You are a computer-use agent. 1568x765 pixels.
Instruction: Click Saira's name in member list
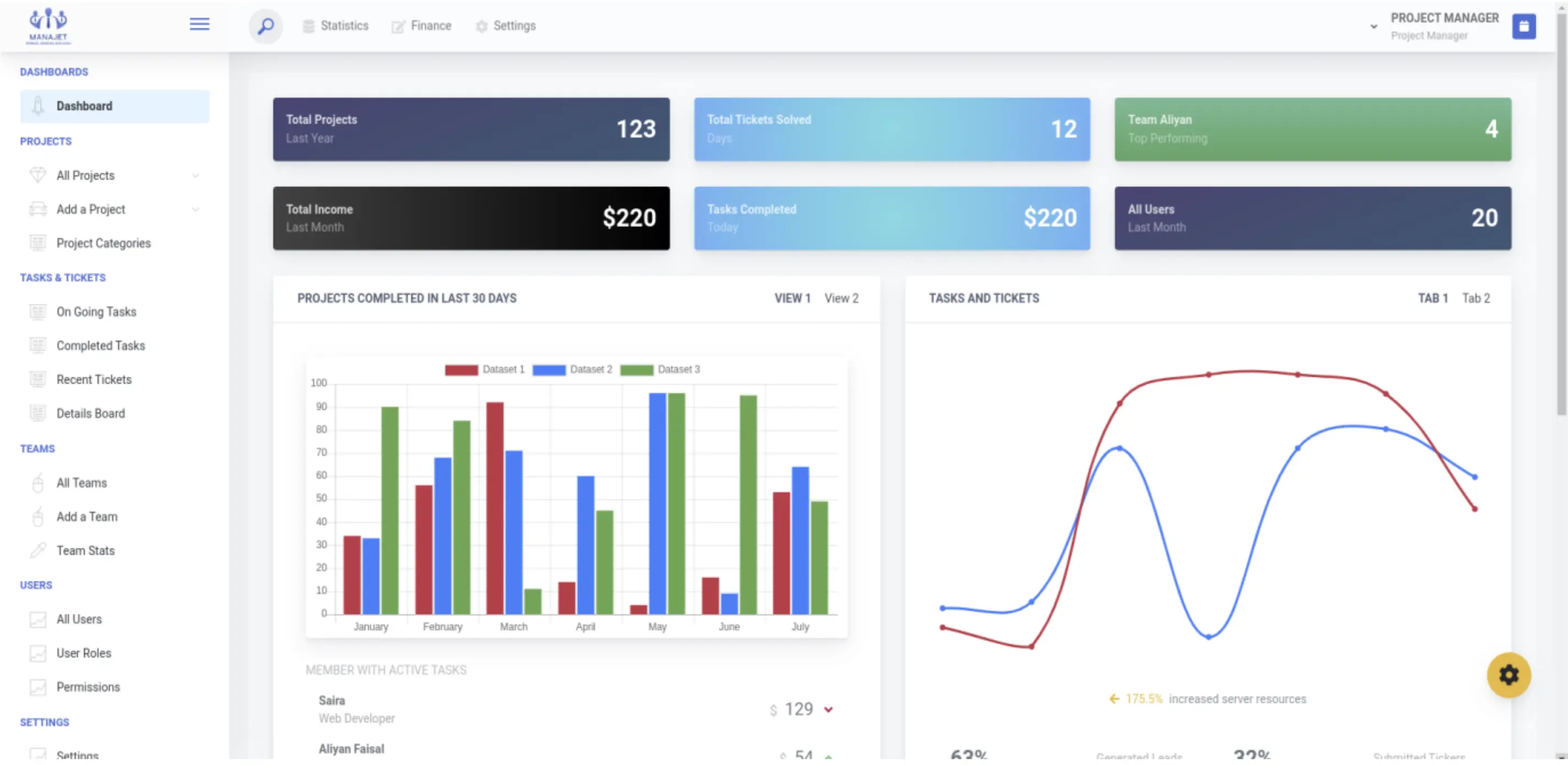pyautogui.click(x=332, y=701)
